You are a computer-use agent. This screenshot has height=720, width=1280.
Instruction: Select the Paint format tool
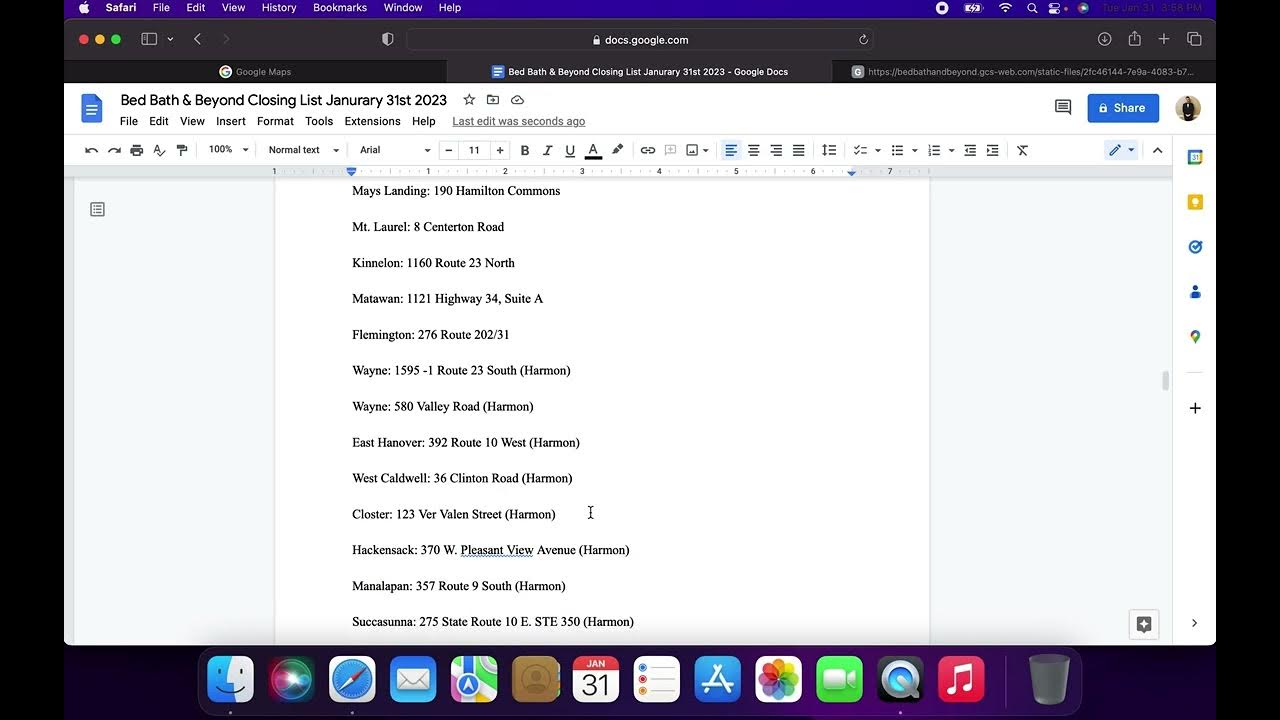pyautogui.click(x=182, y=150)
